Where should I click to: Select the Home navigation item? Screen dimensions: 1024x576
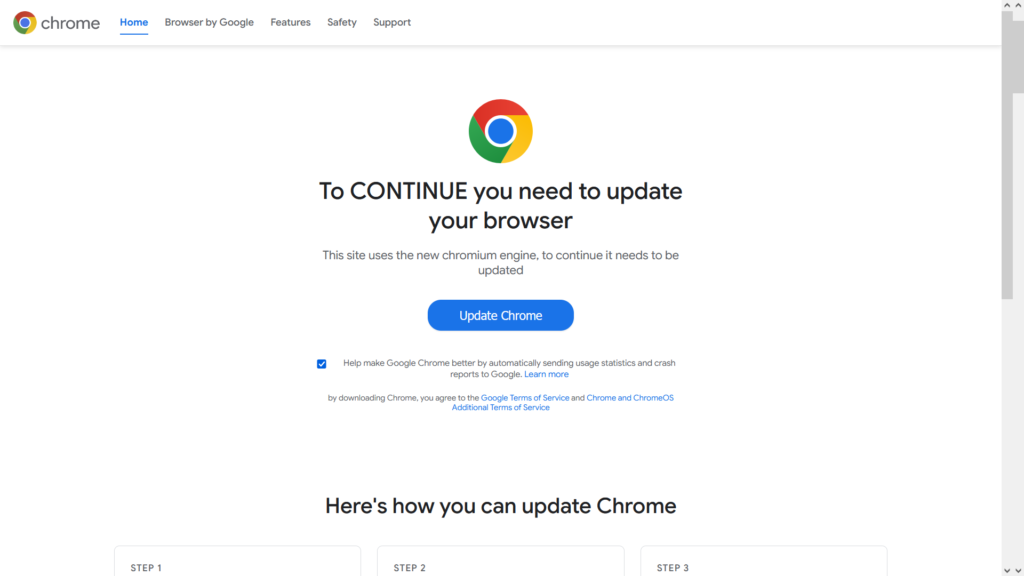pyautogui.click(x=133, y=21)
